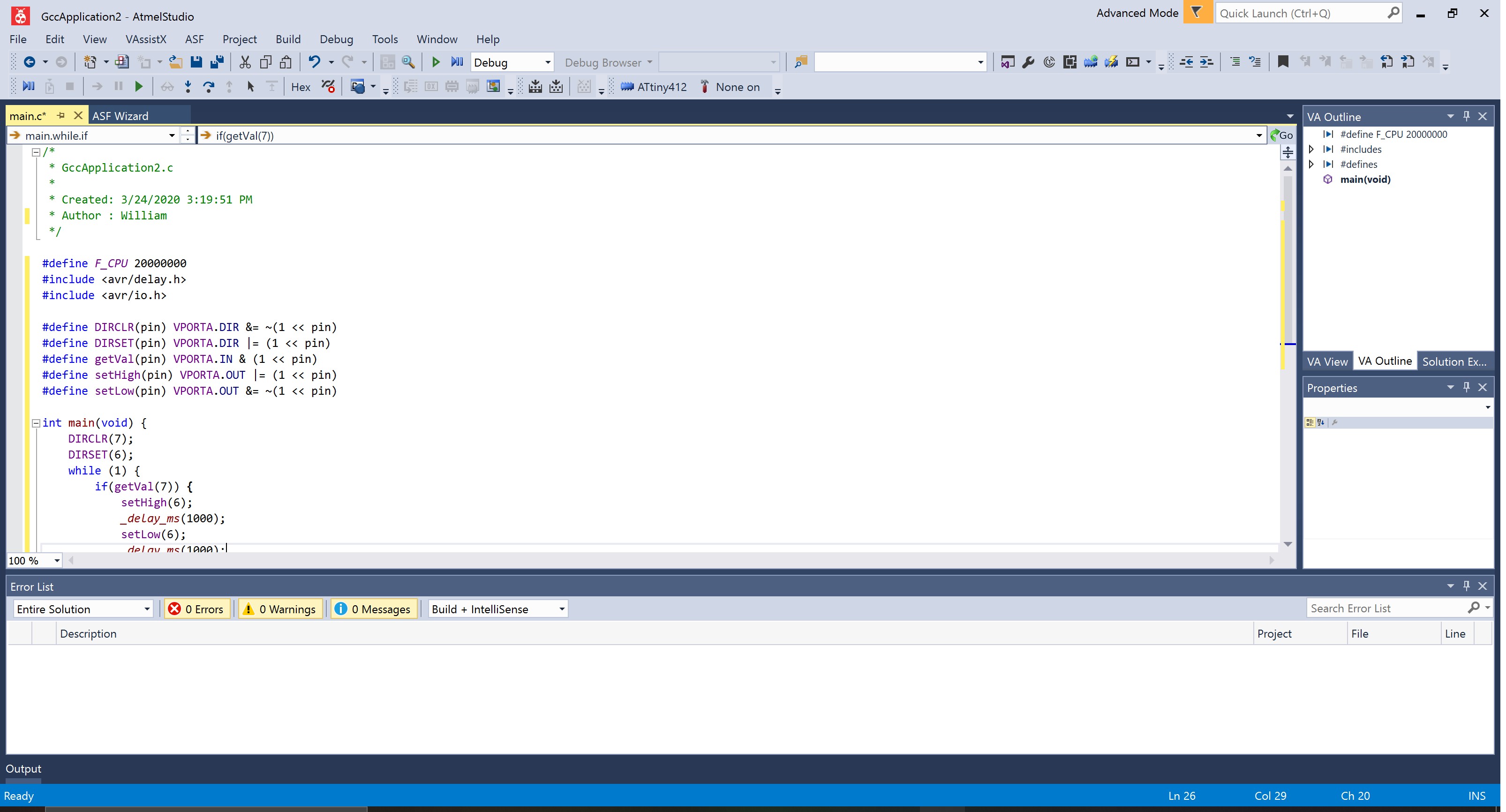
Task: Comment out the selected lines icon
Action: (x=1235, y=61)
